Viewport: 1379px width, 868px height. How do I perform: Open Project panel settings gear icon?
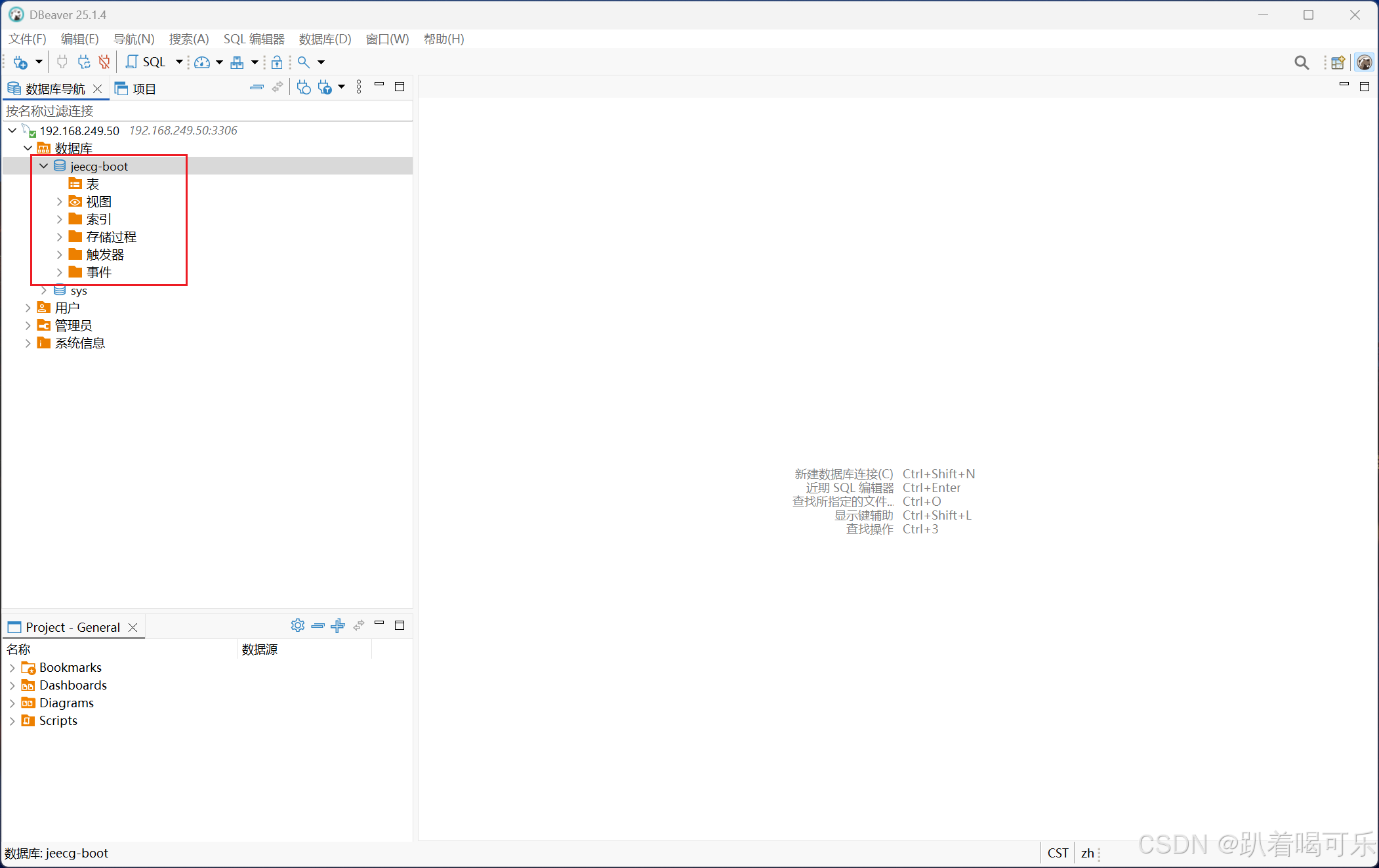(298, 625)
